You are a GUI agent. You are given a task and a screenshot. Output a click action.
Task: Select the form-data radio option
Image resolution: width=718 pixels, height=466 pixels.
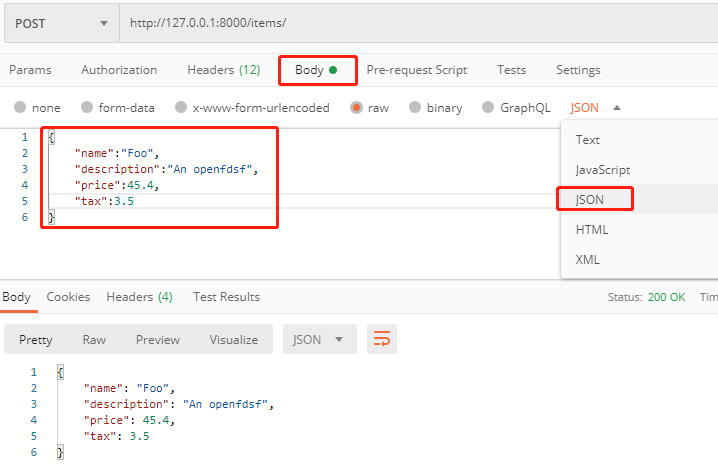87,108
